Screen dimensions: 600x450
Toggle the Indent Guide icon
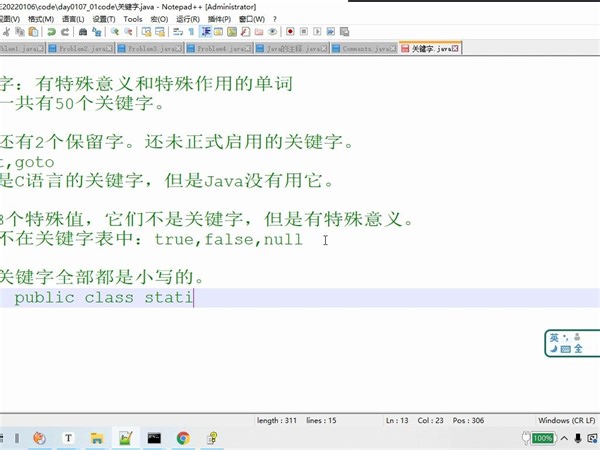coord(205,31)
